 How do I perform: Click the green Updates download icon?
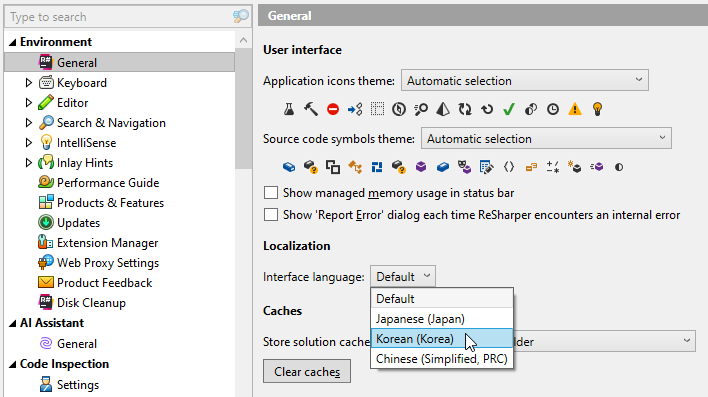click(x=46, y=222)
